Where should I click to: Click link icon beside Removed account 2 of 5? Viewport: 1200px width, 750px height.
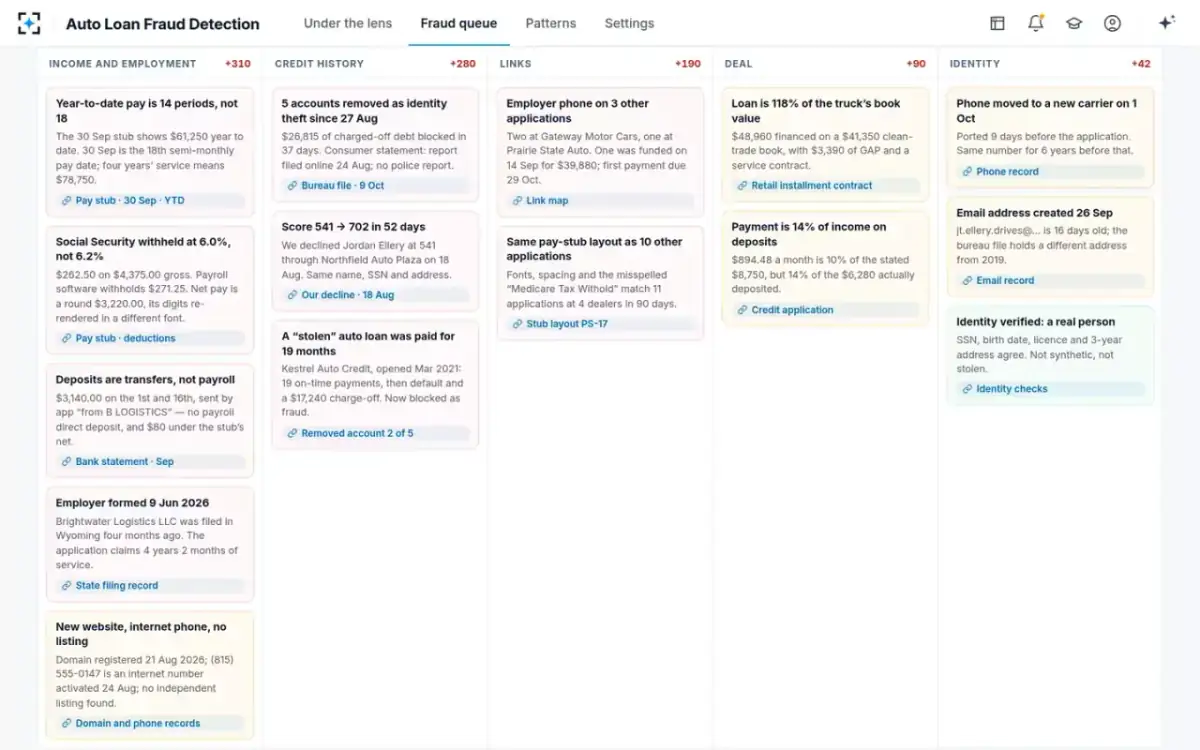(292, 433)
